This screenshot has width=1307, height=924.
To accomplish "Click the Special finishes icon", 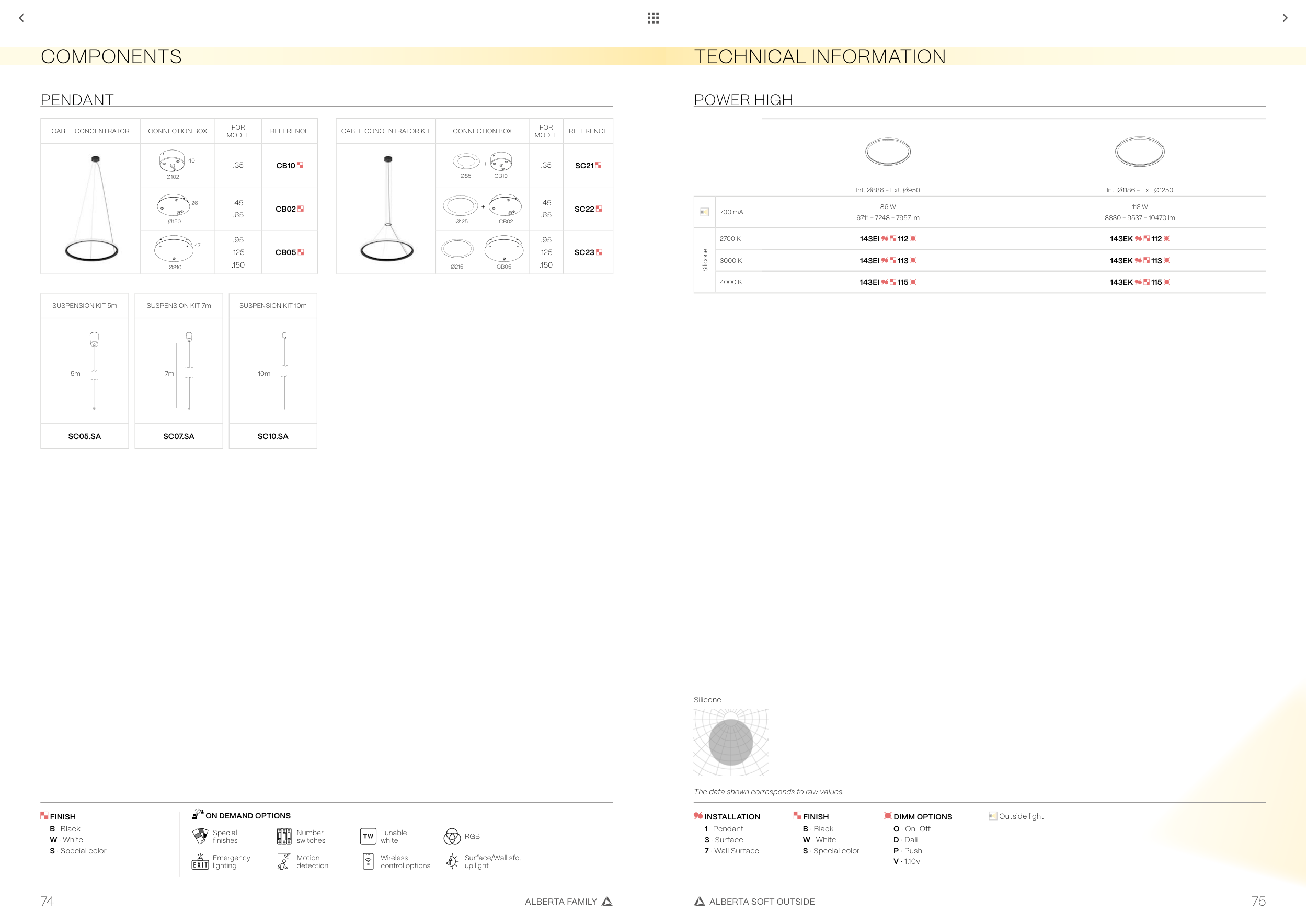I will [x=200, y=836].
